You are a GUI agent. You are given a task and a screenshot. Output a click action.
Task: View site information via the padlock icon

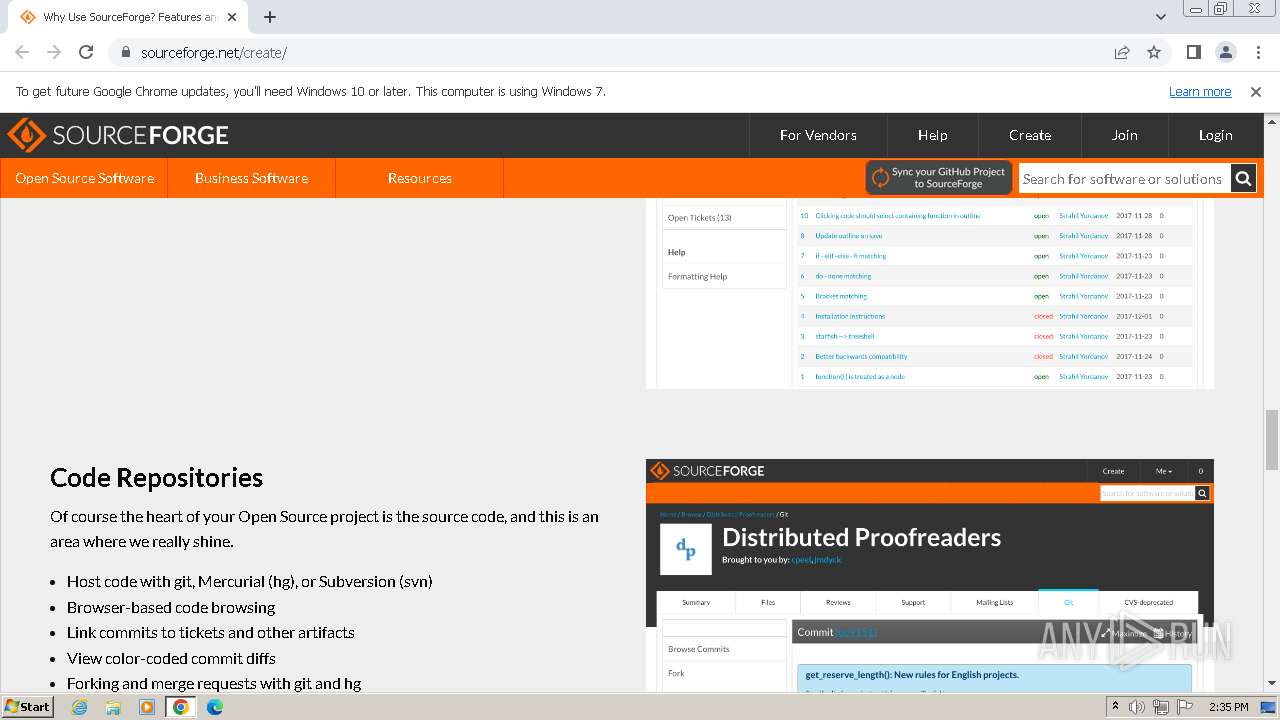(x=125, y=53)
